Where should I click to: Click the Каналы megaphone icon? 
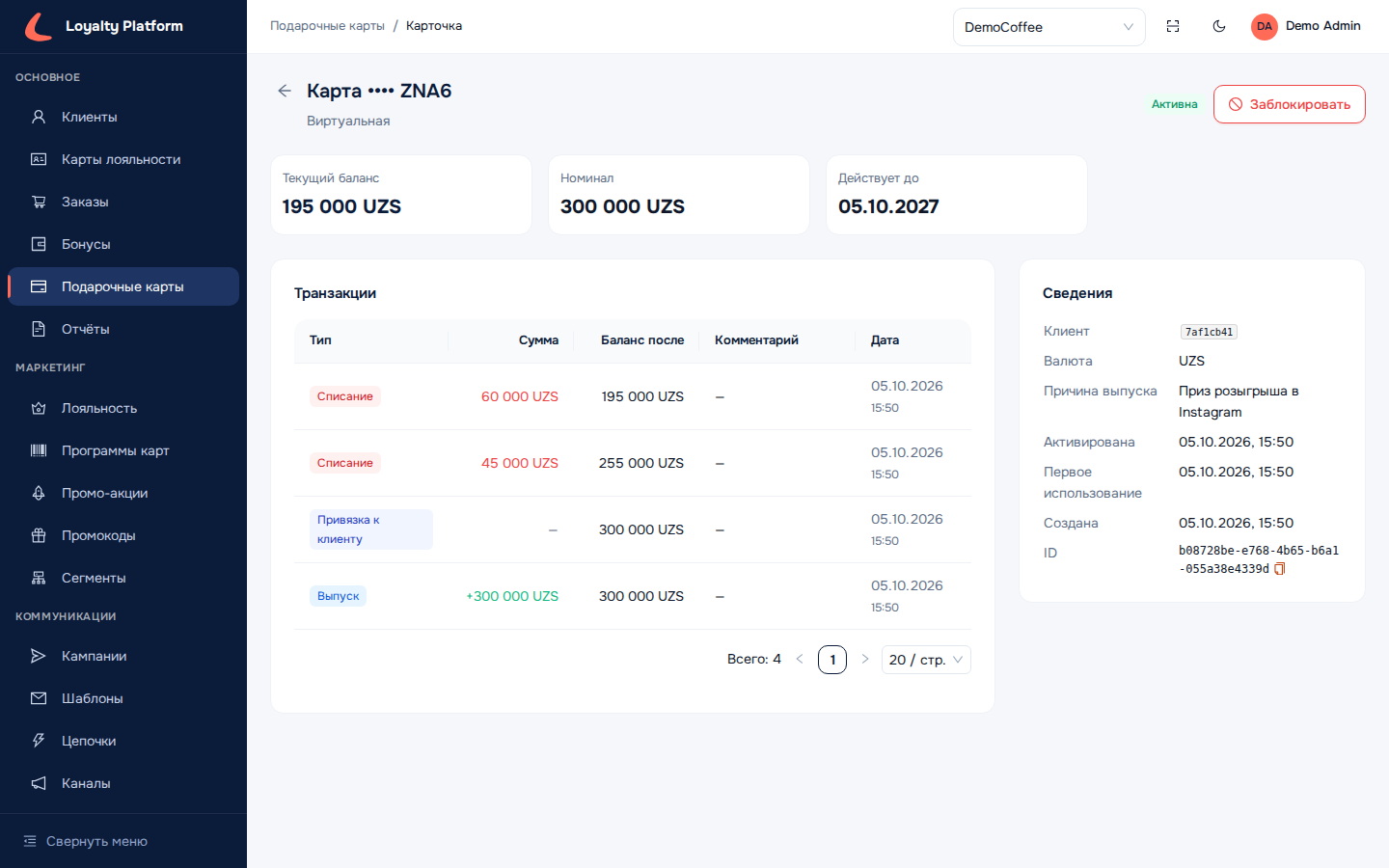[x=39, y=783]
